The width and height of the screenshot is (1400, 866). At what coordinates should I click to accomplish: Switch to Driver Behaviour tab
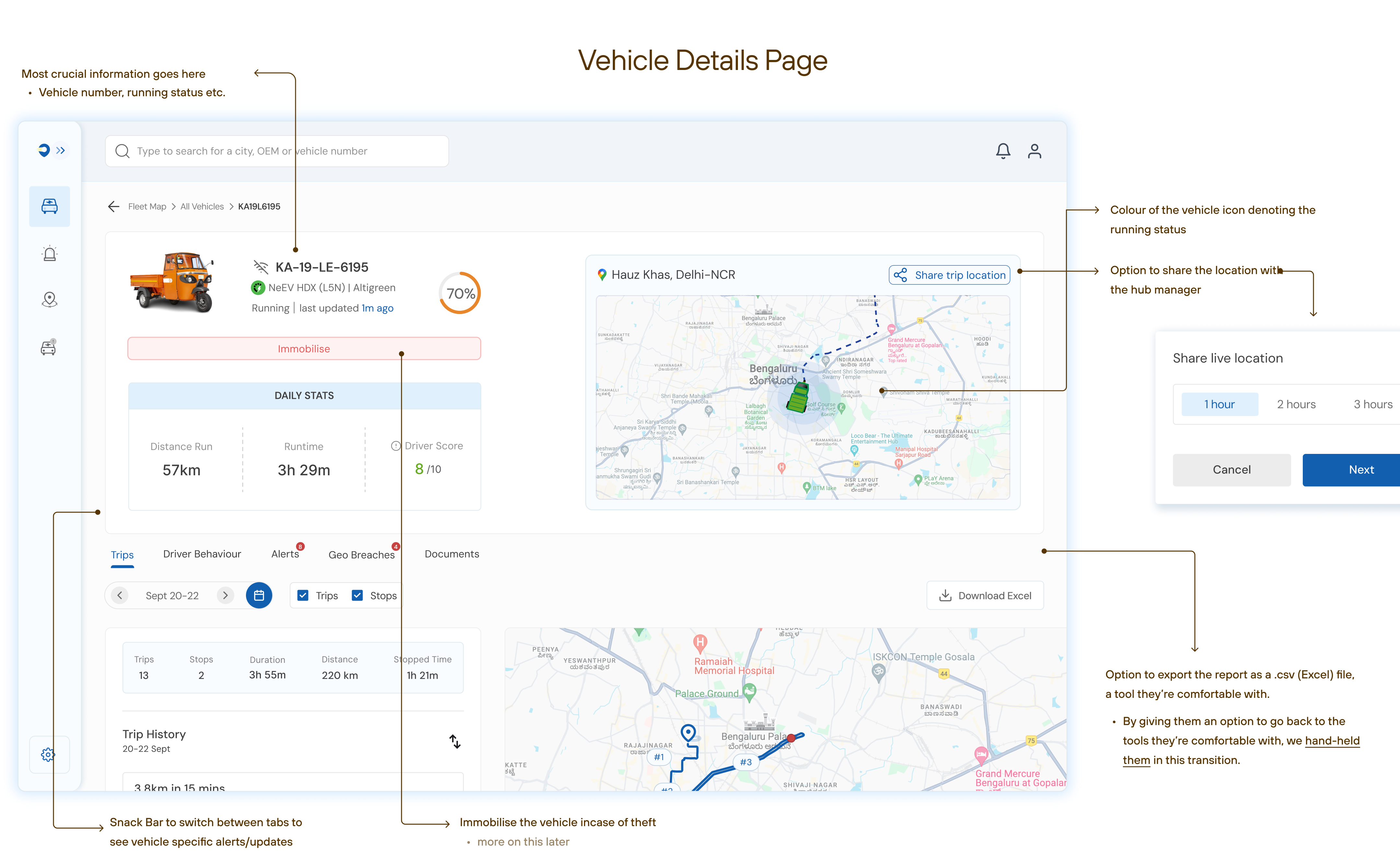(202, 554)
